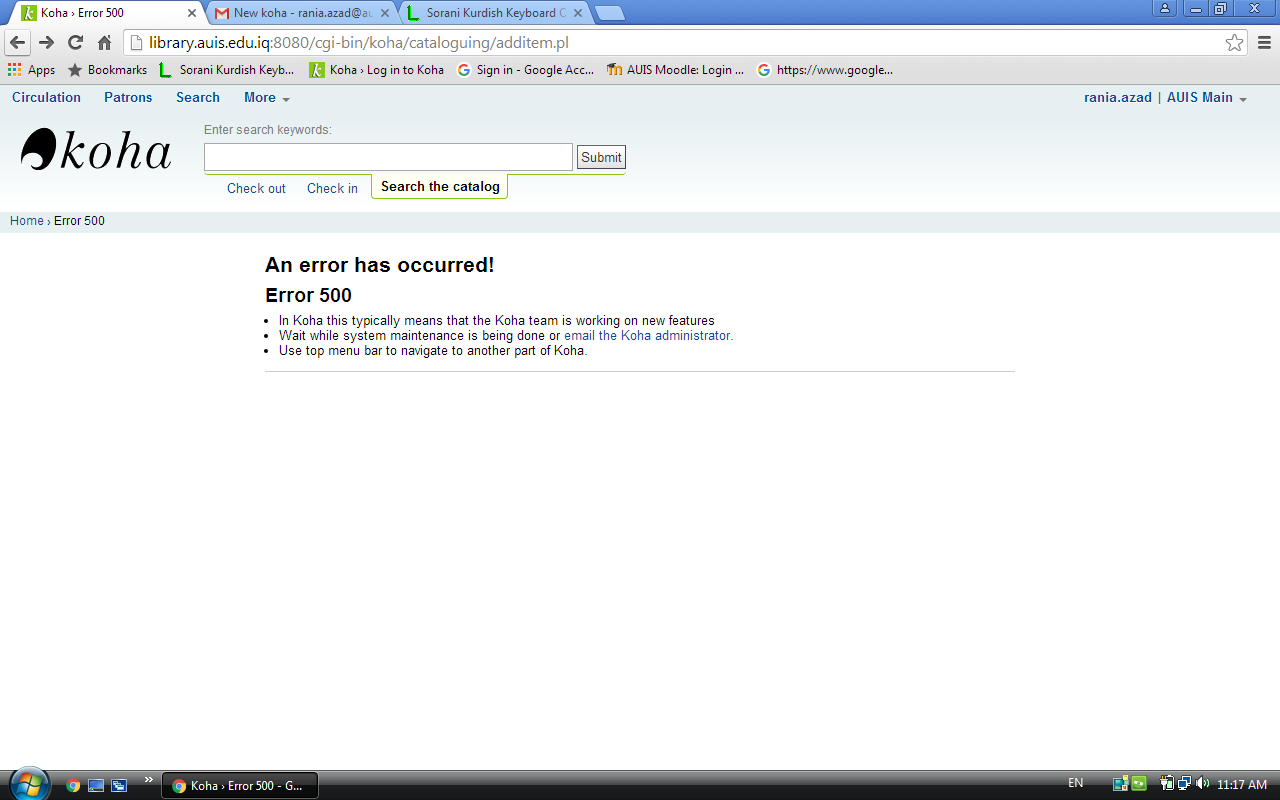This screenshot has width=1280, height=800.
Task: Click the browser home icon
Action: pos(104,43)
